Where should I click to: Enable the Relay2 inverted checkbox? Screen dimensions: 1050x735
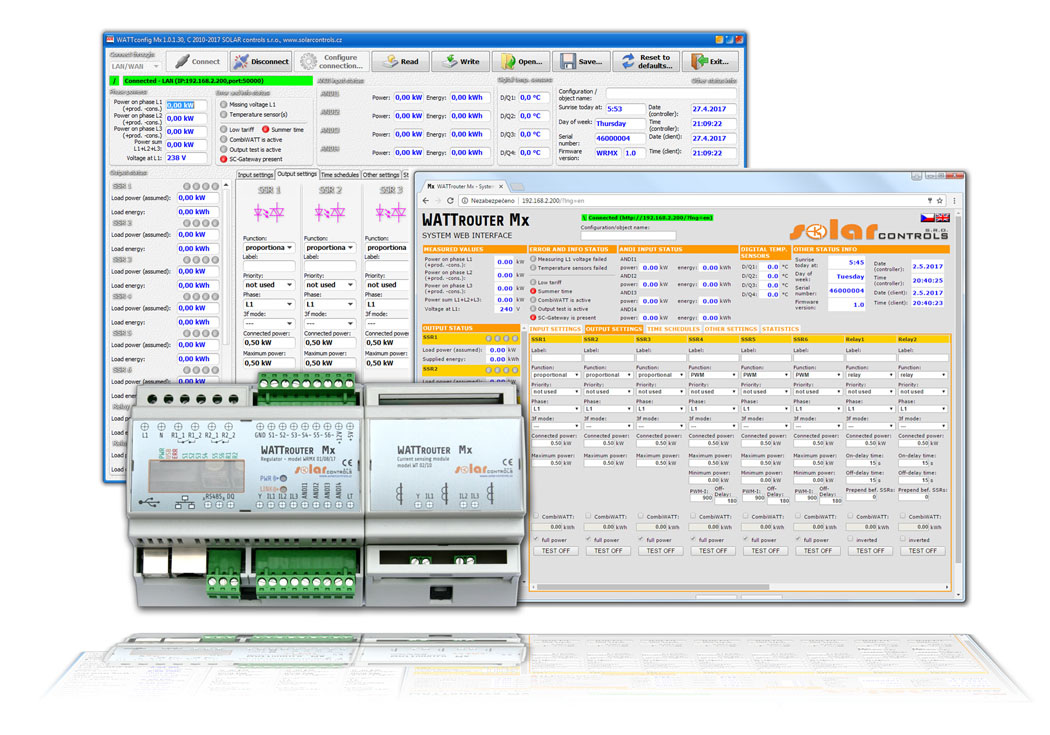click(x=903, y=539)
